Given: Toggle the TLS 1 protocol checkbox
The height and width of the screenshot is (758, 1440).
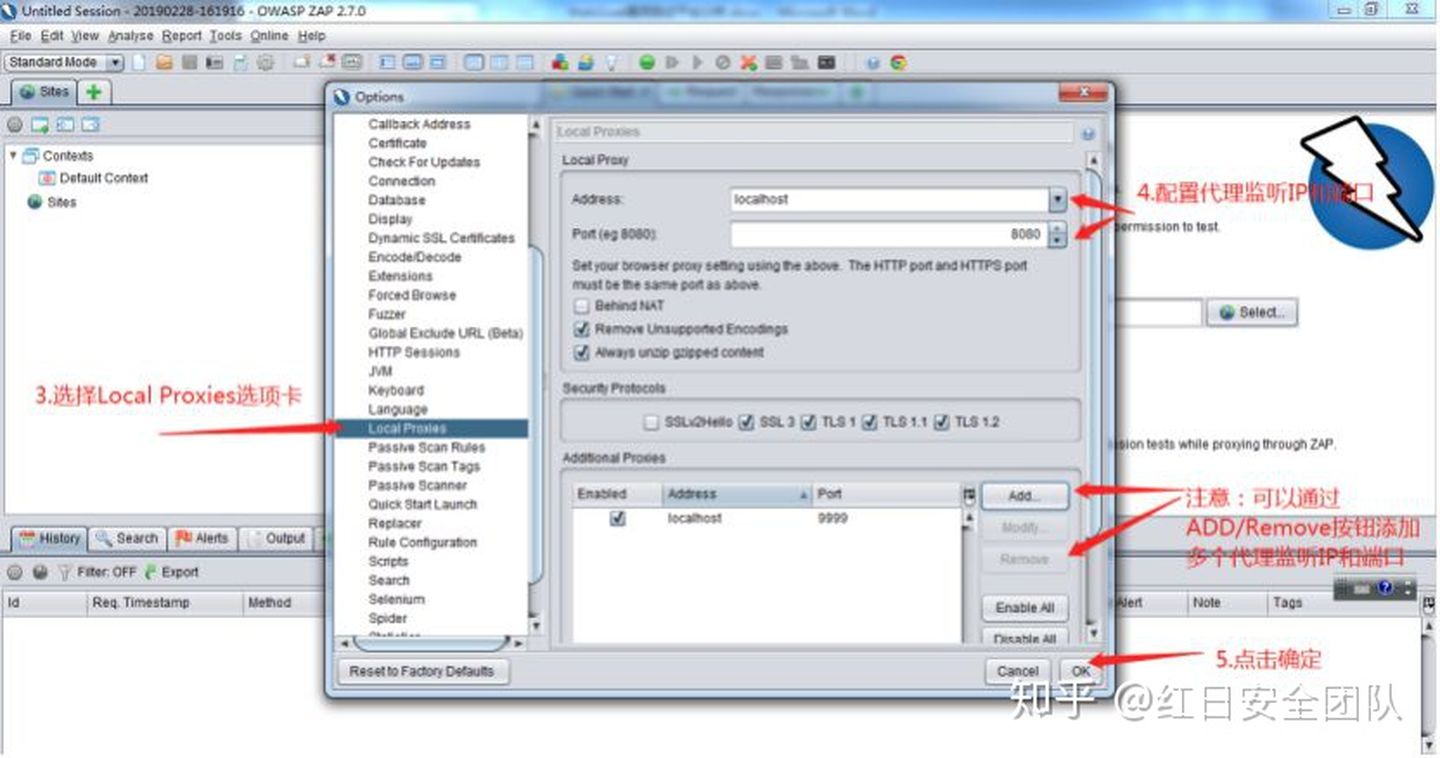Looking at the screenshot, I should (x=809, y=422).
